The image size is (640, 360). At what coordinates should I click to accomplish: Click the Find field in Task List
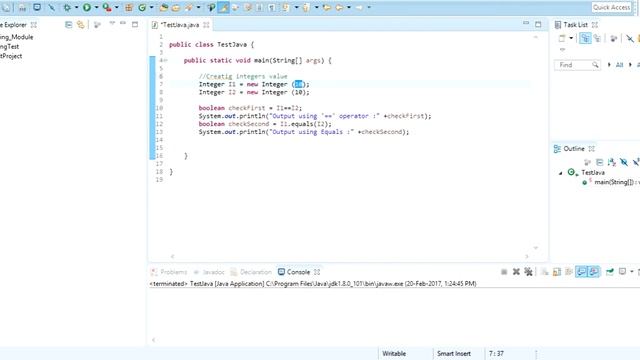tap(577, 65)
